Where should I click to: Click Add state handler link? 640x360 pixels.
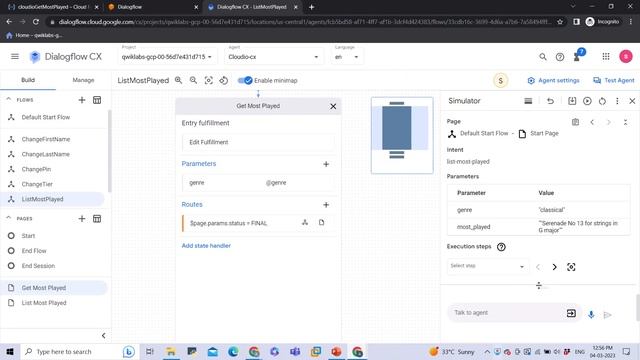pyautogui.click(x=206, y=246)
